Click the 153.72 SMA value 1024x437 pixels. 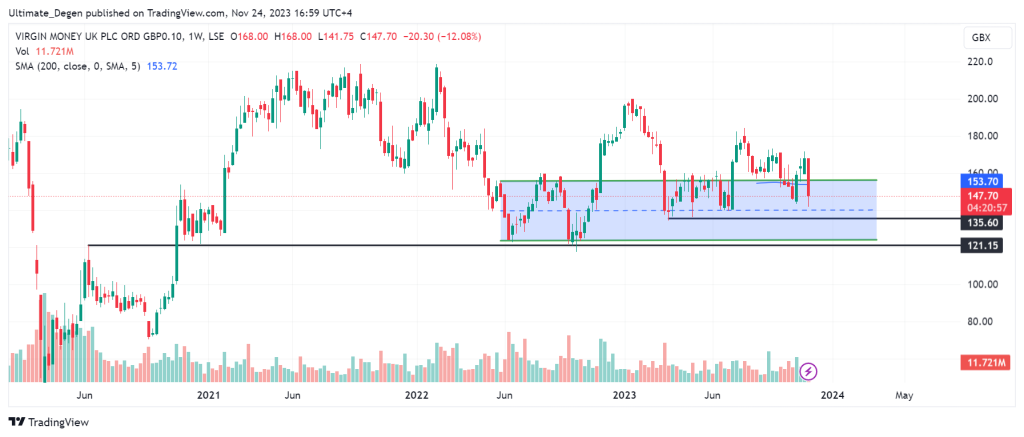click(163, 66)
